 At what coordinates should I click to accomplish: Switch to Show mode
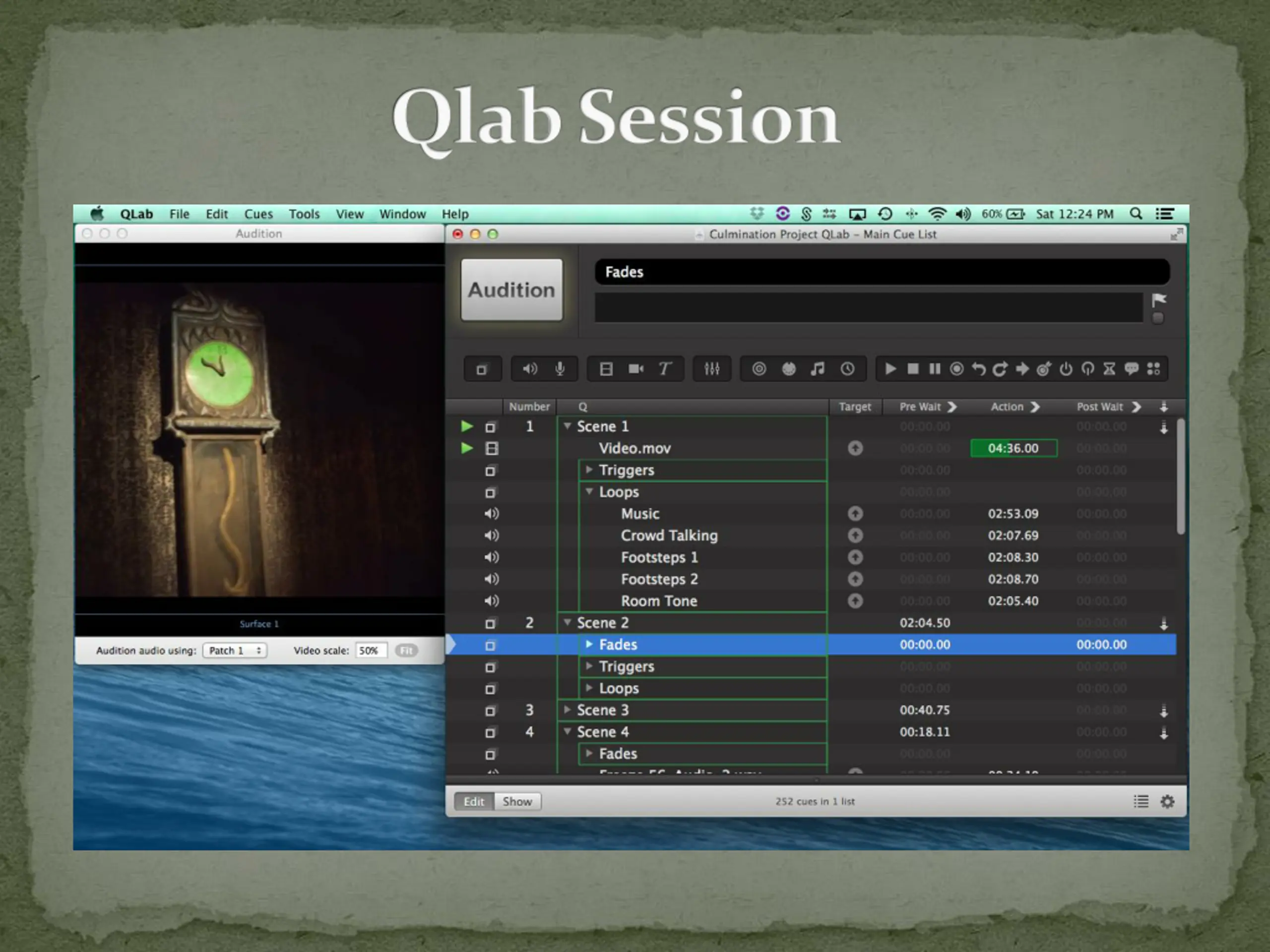click(x=517, y=802)
